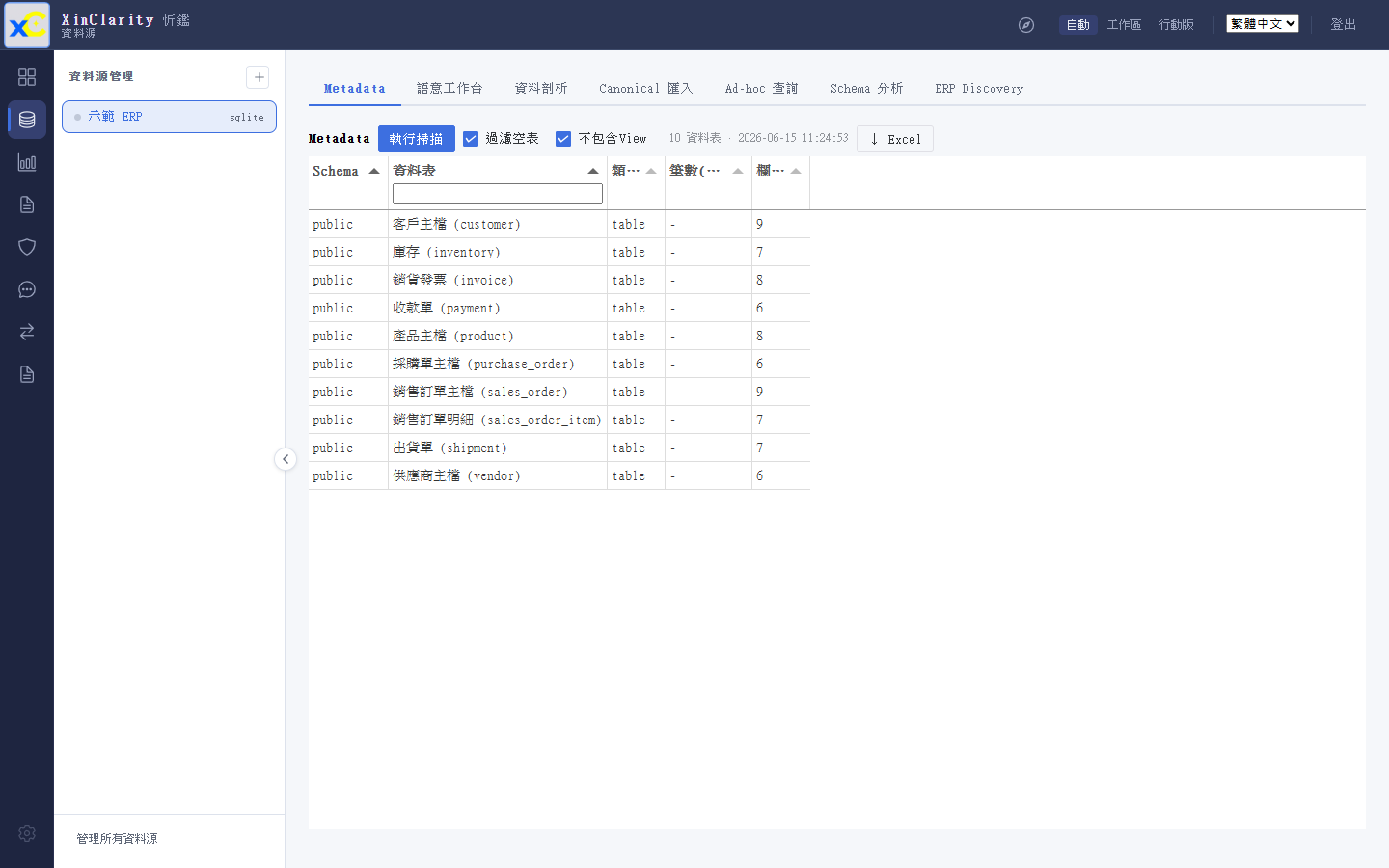Open the swap arrows transfer sidebar icon
The width and height of the screenshot is (1389, 868).
click(27, 332)
